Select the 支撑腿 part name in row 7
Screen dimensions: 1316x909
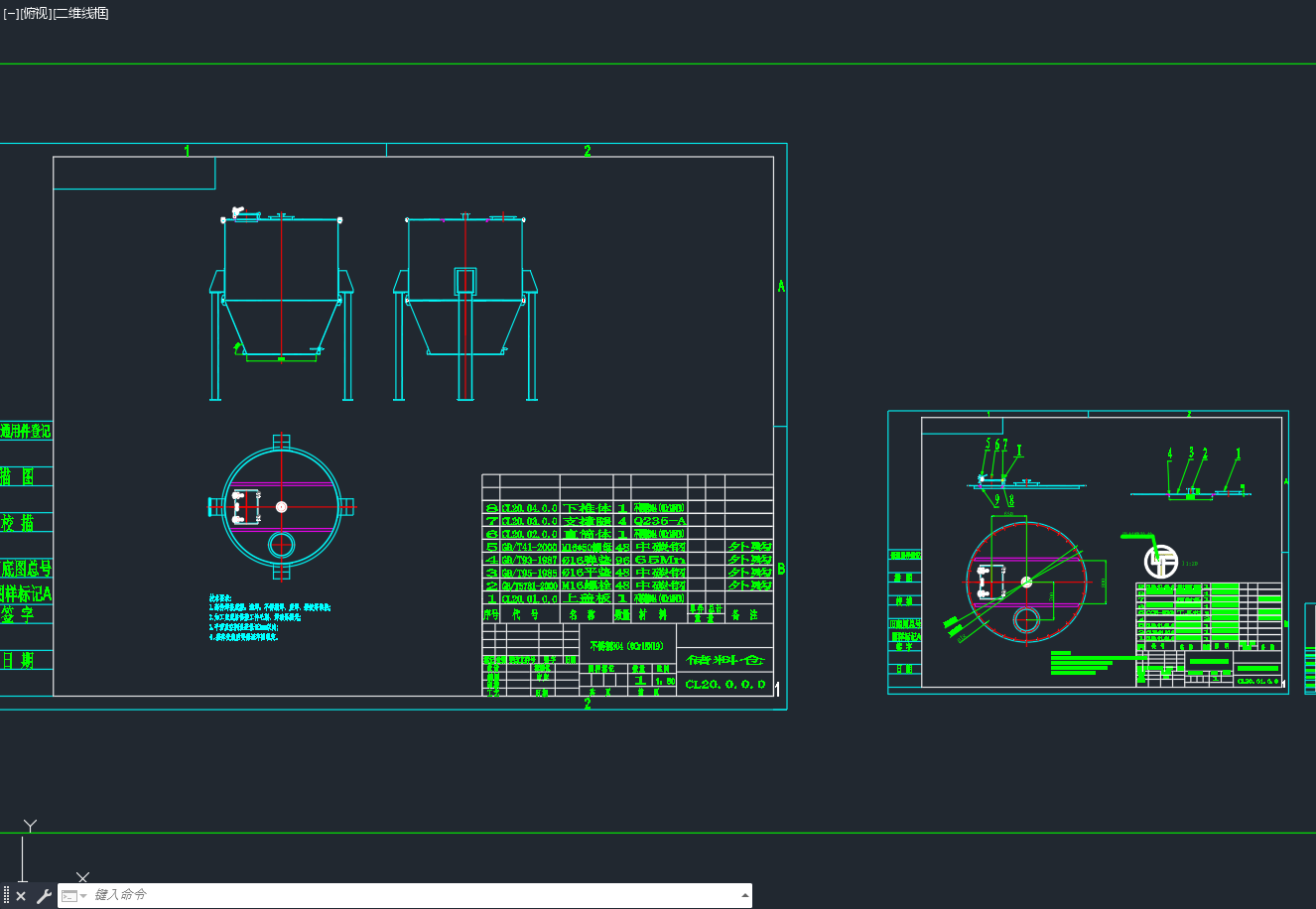point(588,521)
